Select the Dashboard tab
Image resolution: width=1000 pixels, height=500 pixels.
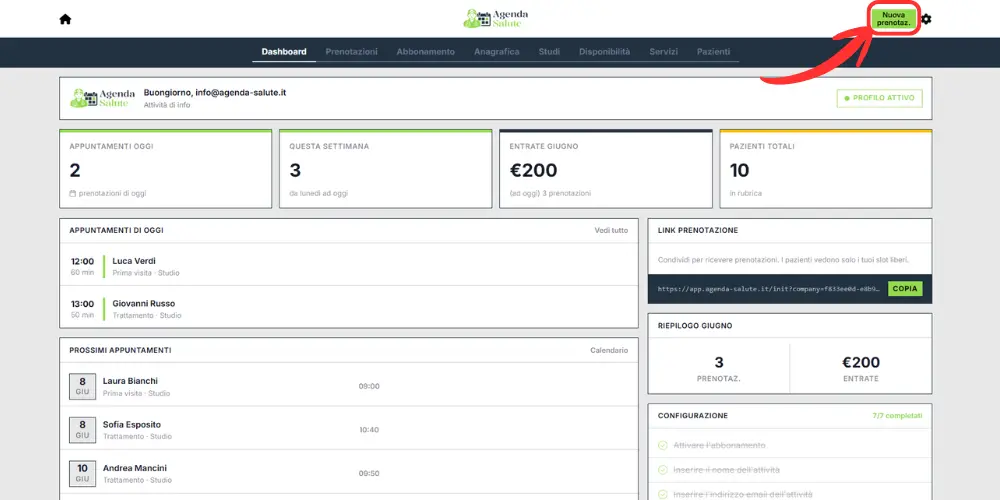(x=284, y=52)
